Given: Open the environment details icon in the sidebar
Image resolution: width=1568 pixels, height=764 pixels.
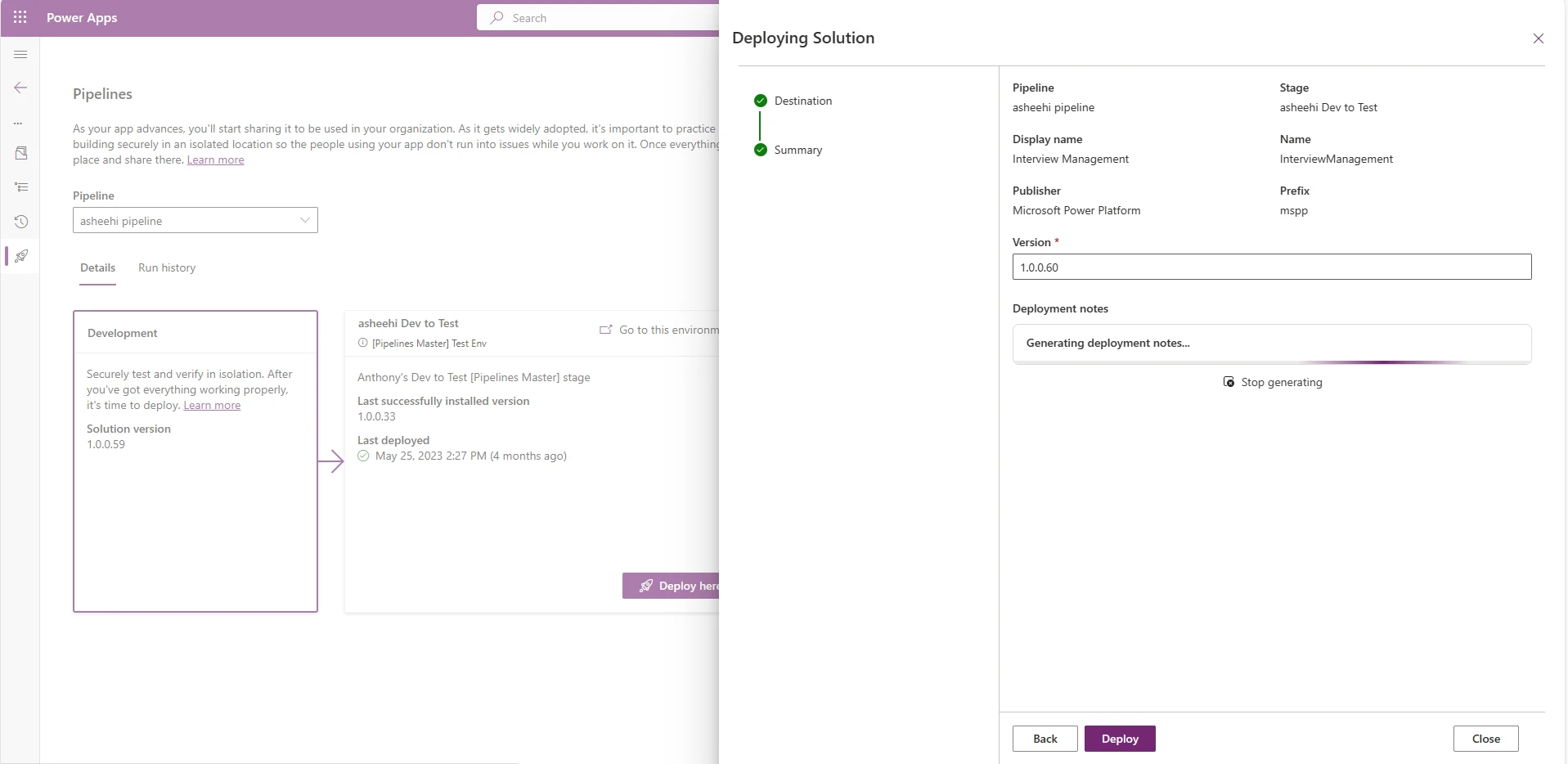Looking at the screenshot, I should click(x=20, y=187).
